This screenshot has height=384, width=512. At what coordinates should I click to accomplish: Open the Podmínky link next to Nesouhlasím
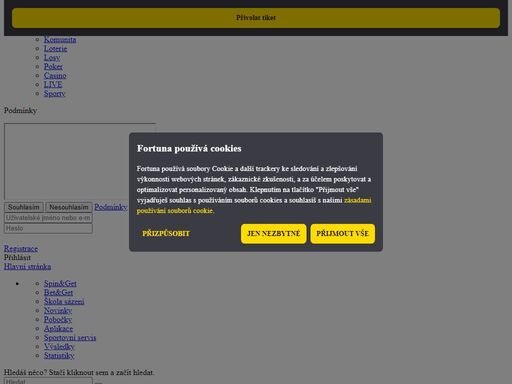coord(111,207)
